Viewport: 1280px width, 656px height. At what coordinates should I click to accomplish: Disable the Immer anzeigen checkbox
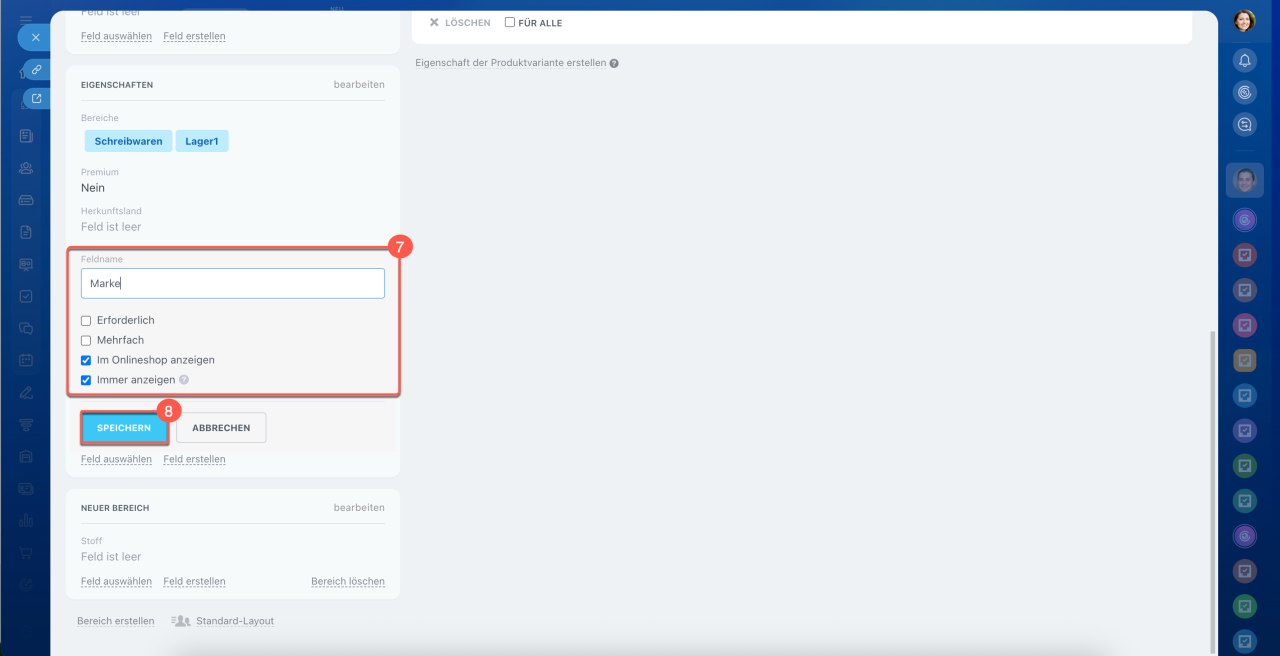tap(86, 380)
